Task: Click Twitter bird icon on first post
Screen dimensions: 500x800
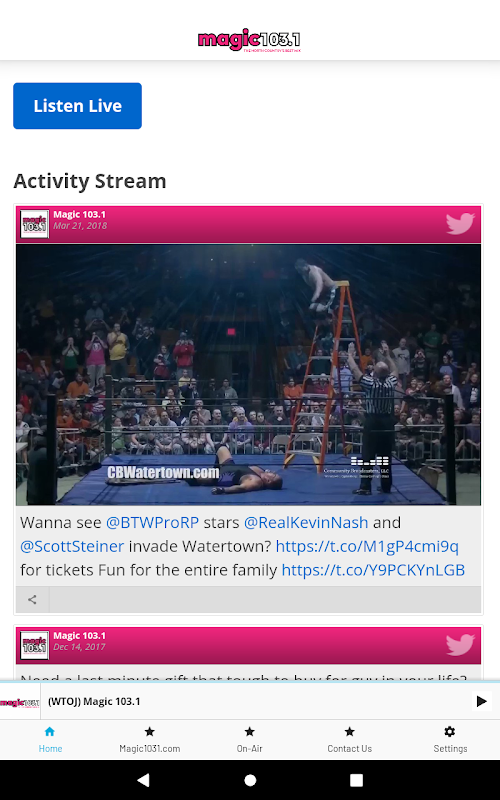Action: point(460,223)
